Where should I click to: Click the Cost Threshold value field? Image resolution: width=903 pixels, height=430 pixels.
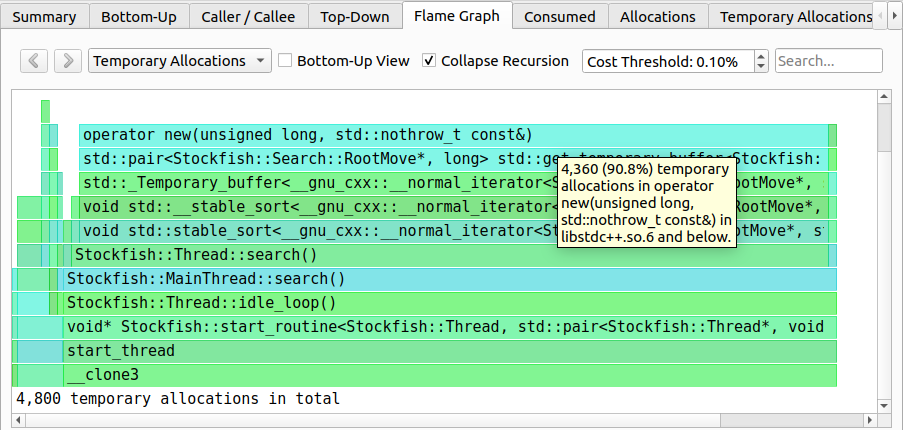pos(668,61)
